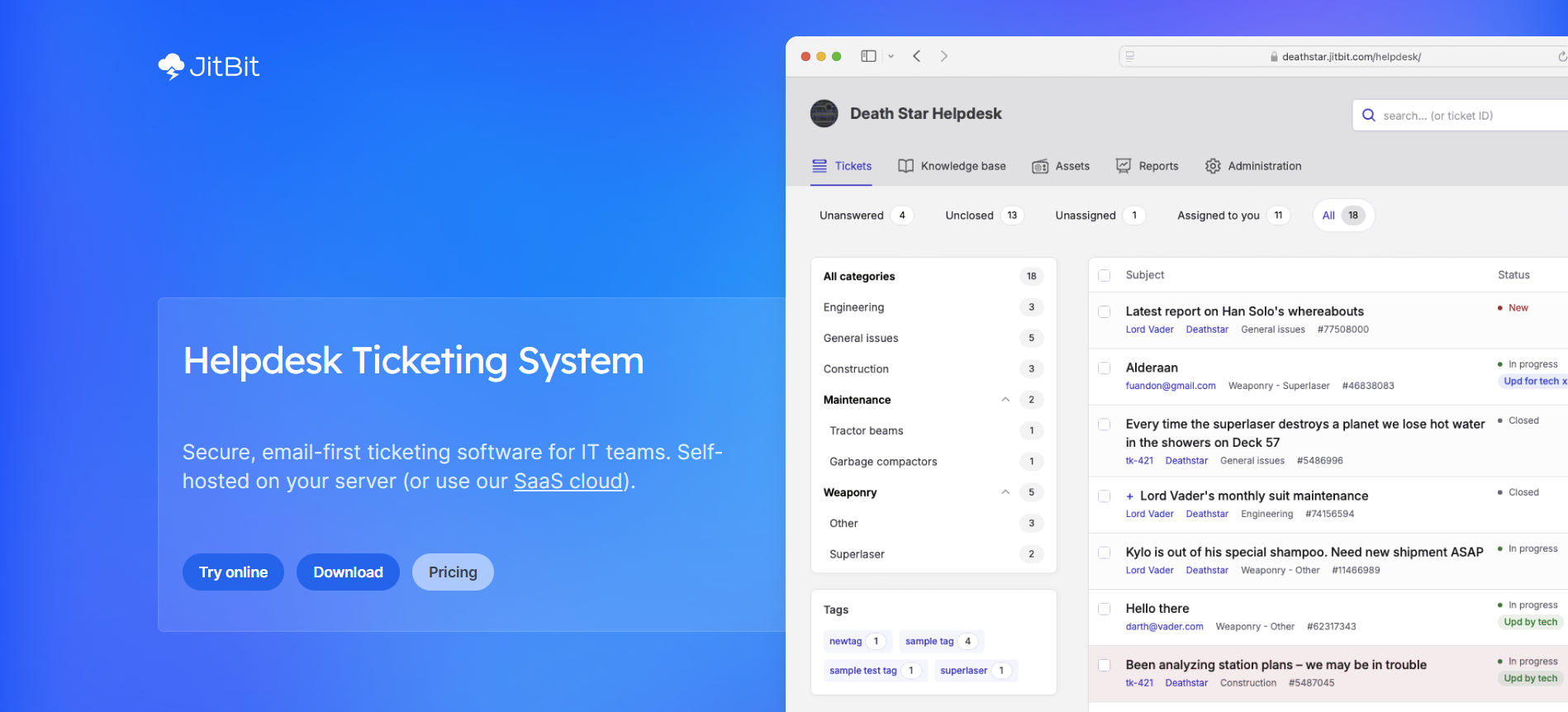Open ticket Hello there
The height and width of the screenshot is (712, 1568).
pyautogui.click(x=1157, y=609)
